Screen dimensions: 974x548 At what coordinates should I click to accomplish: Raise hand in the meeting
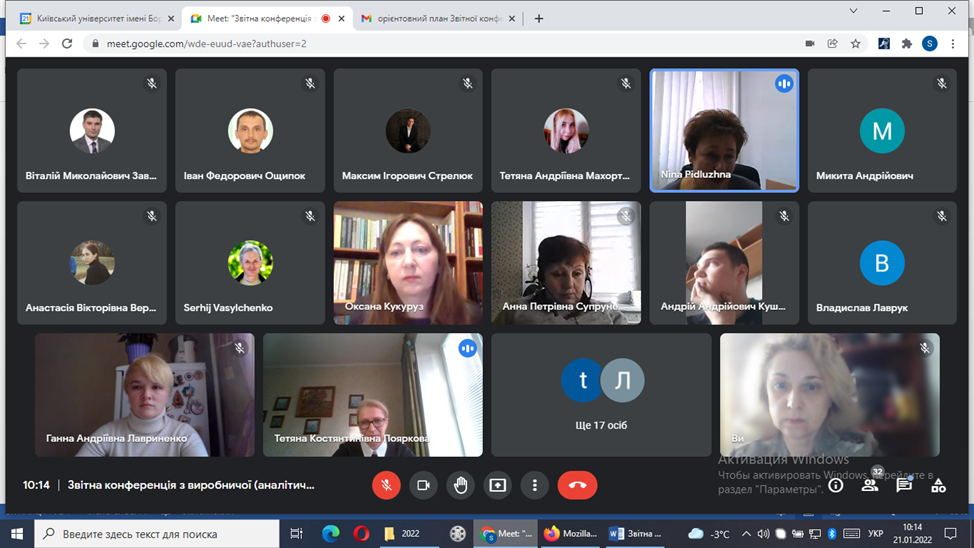coord(460,485)
